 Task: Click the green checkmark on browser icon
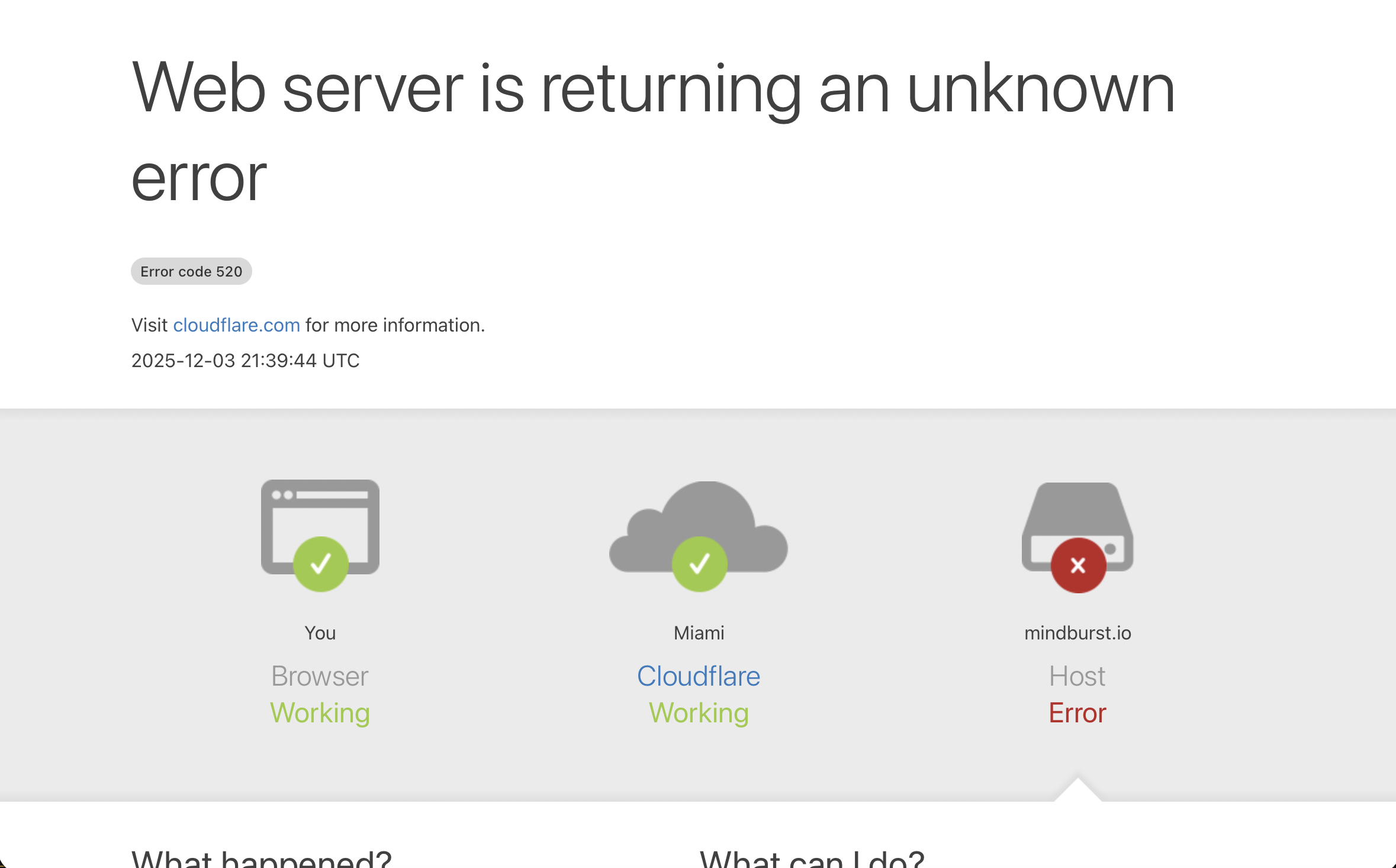point(320,564)
